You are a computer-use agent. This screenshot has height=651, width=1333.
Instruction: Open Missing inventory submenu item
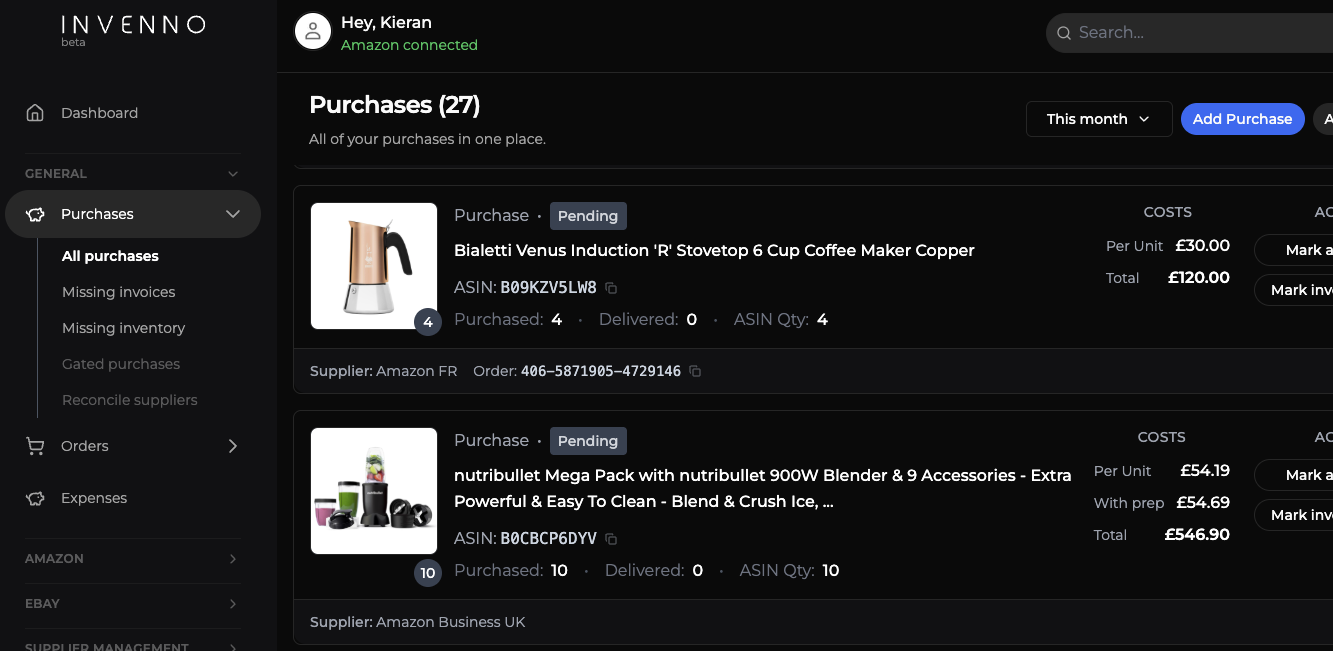tap(123, 328)
